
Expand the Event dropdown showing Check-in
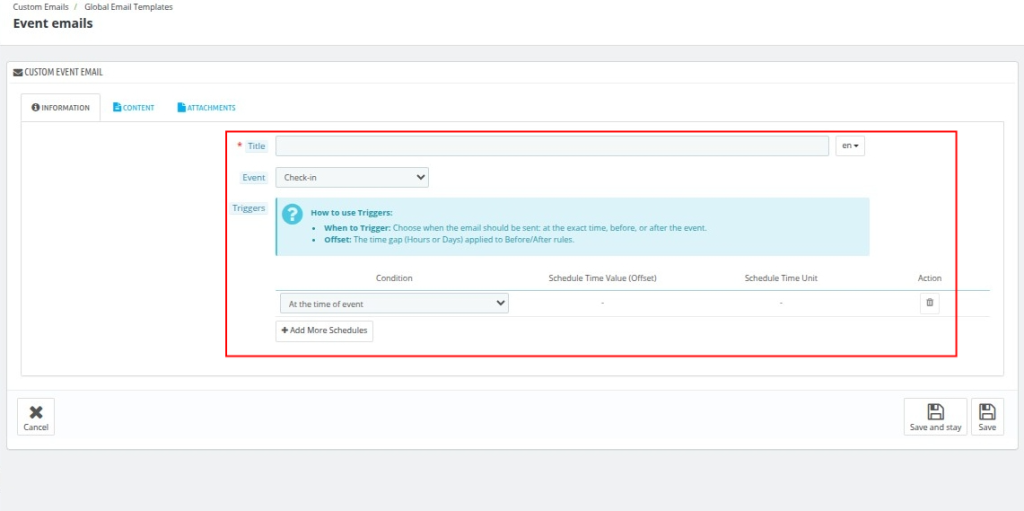point(352,177)
